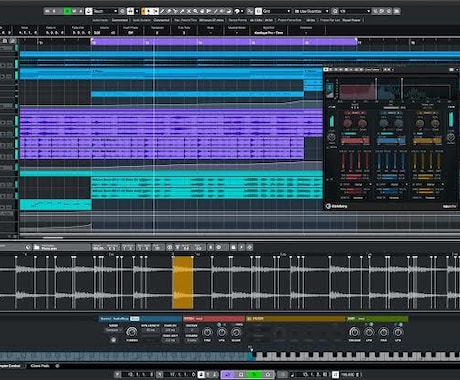Select the Range Selection tool in toolbar
The height and width of the screenshot is (380, 460).
coord(156,11)
